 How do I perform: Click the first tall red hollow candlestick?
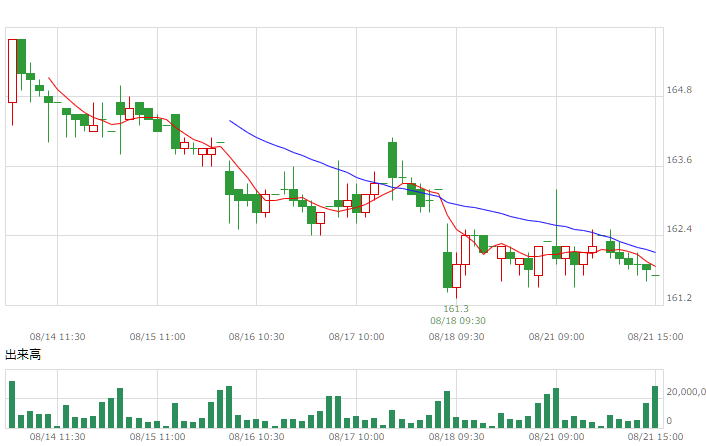pyautogui.click(x=13, y=71)
